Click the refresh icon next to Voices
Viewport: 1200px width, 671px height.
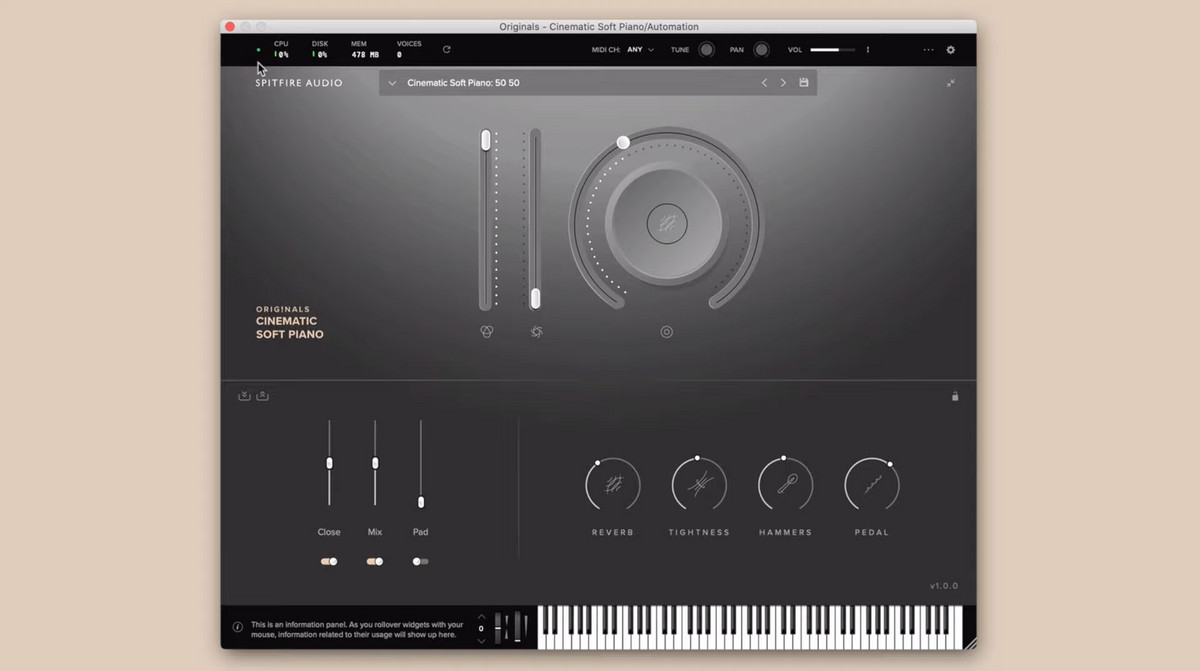click(446, 49)
